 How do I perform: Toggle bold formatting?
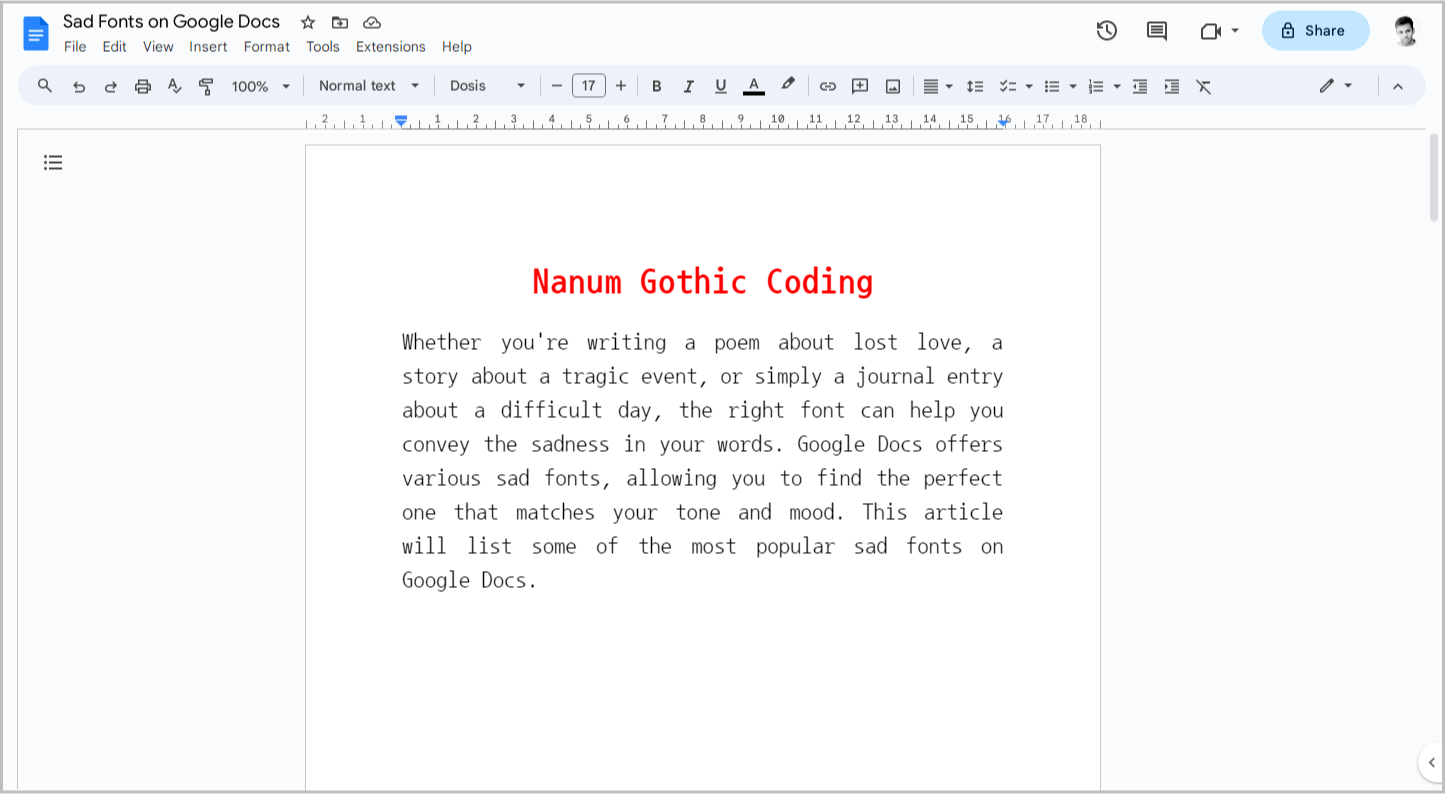click(x=657, y=87)
